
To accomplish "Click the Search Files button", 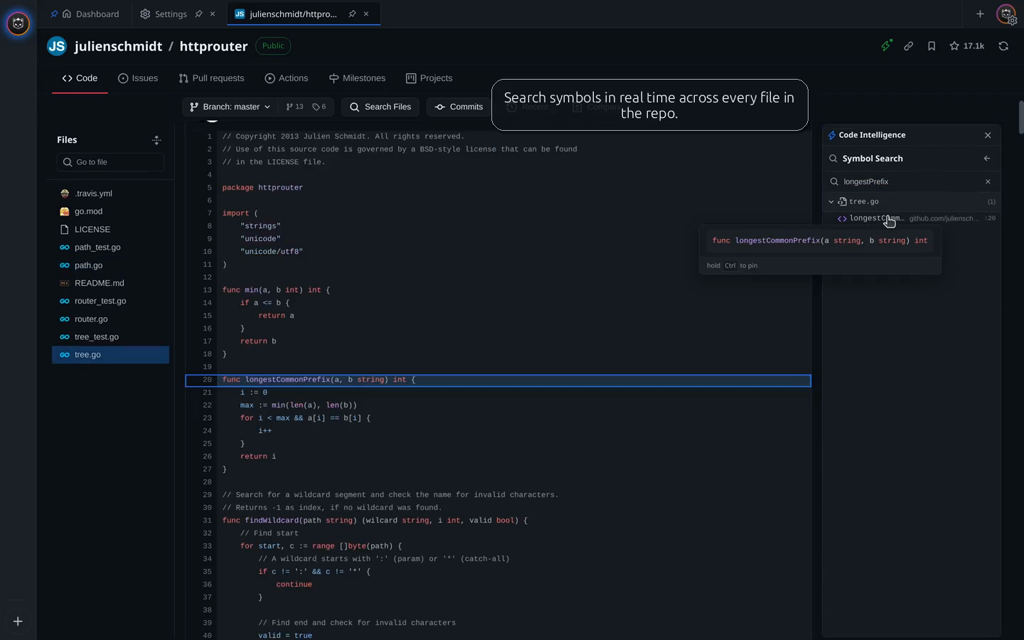I will point(380,106).
